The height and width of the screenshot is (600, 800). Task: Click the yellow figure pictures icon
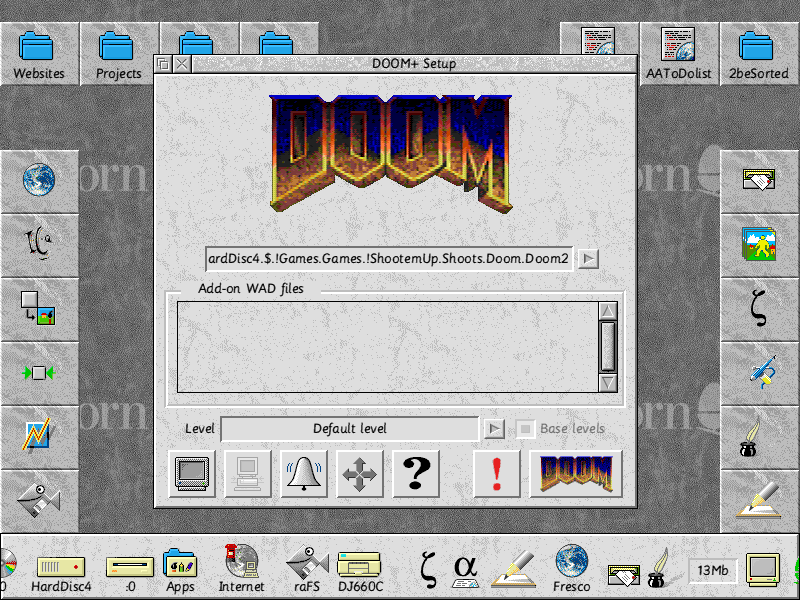point(759,244)
